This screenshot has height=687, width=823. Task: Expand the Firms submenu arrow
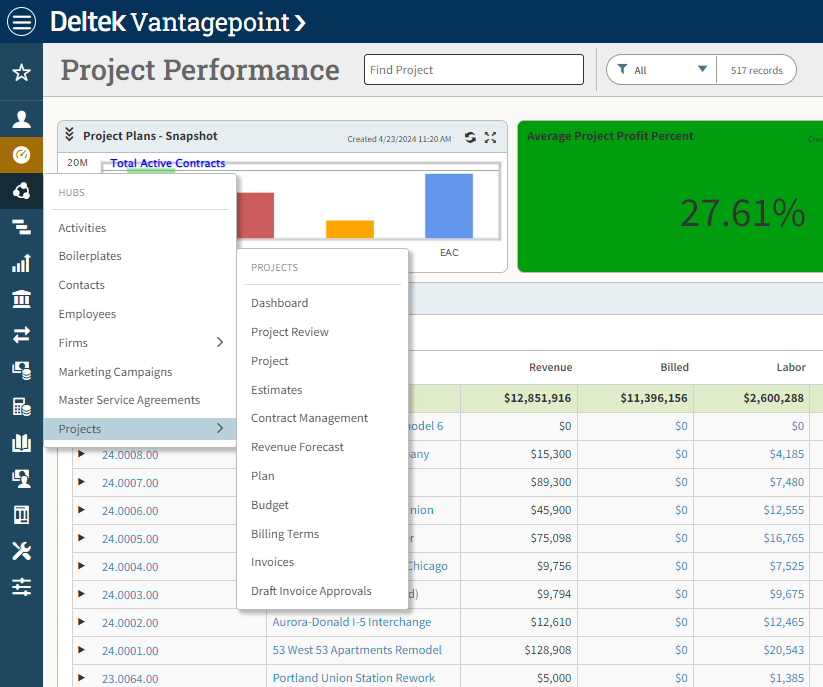[x=220, y=343]
